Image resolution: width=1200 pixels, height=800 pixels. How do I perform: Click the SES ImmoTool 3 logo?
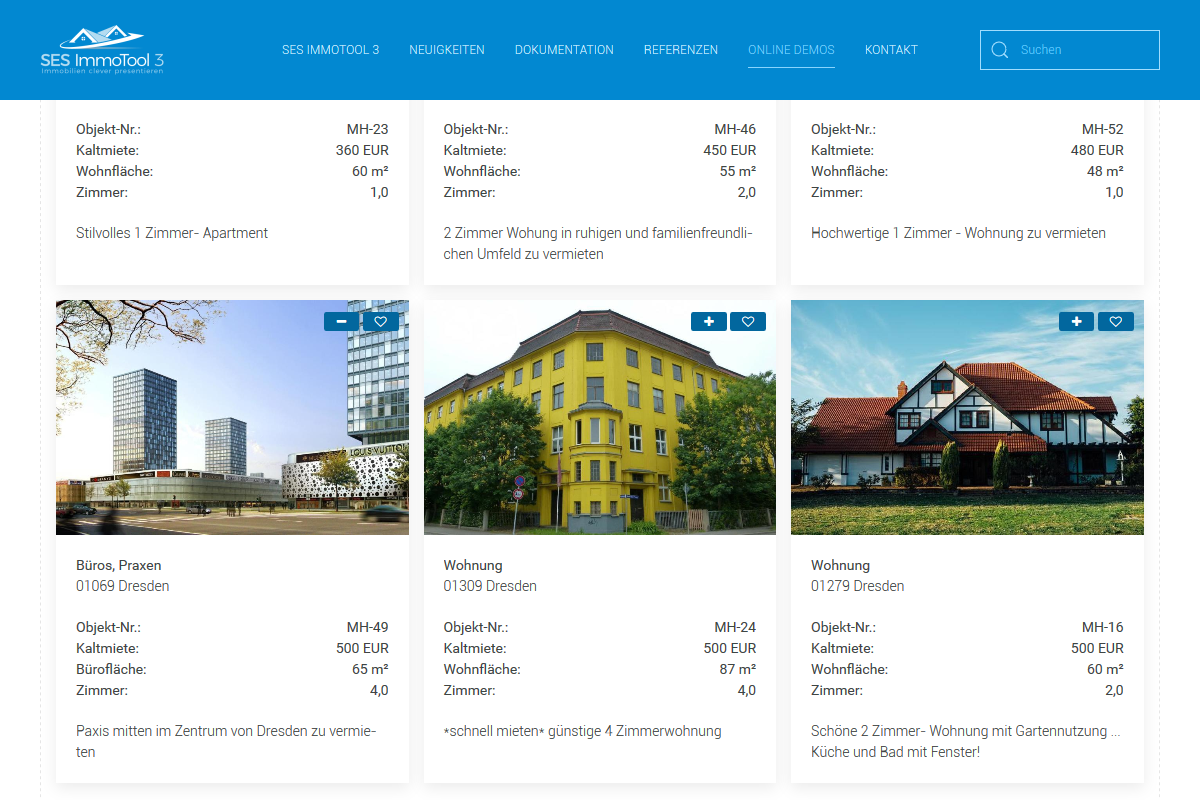[x=102, y=50]
